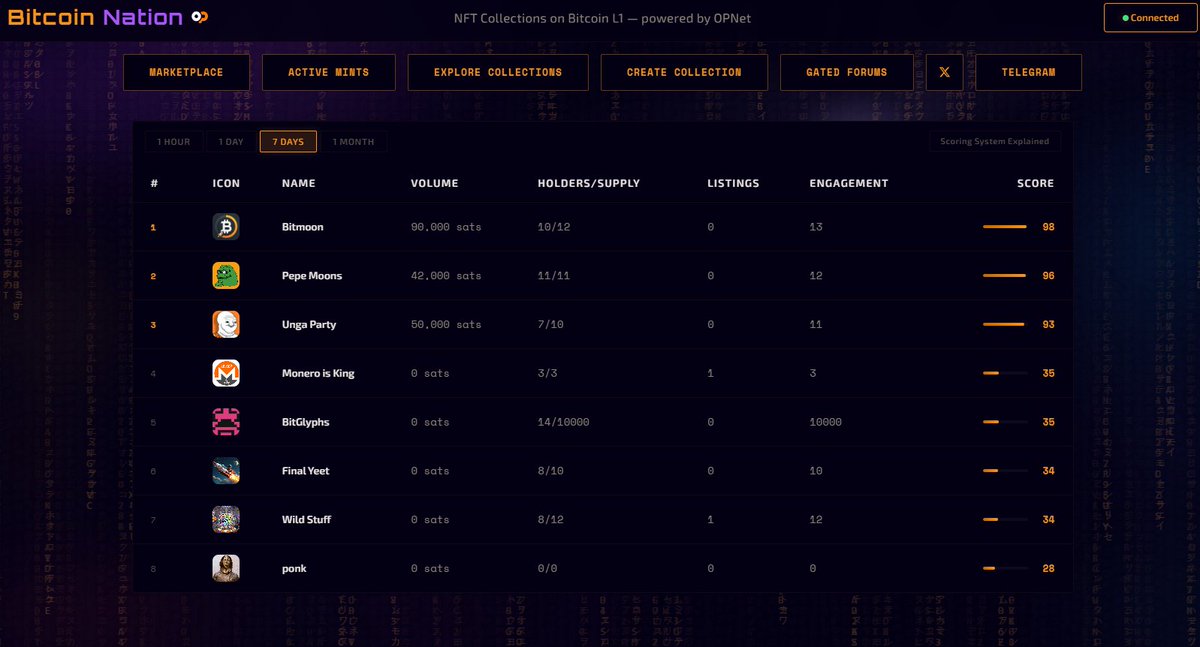The height and width of the screenshot is (647, 1200).
Task: Click the 10000 engagement value
Action: pyautogui.click(x=826, y=422)
